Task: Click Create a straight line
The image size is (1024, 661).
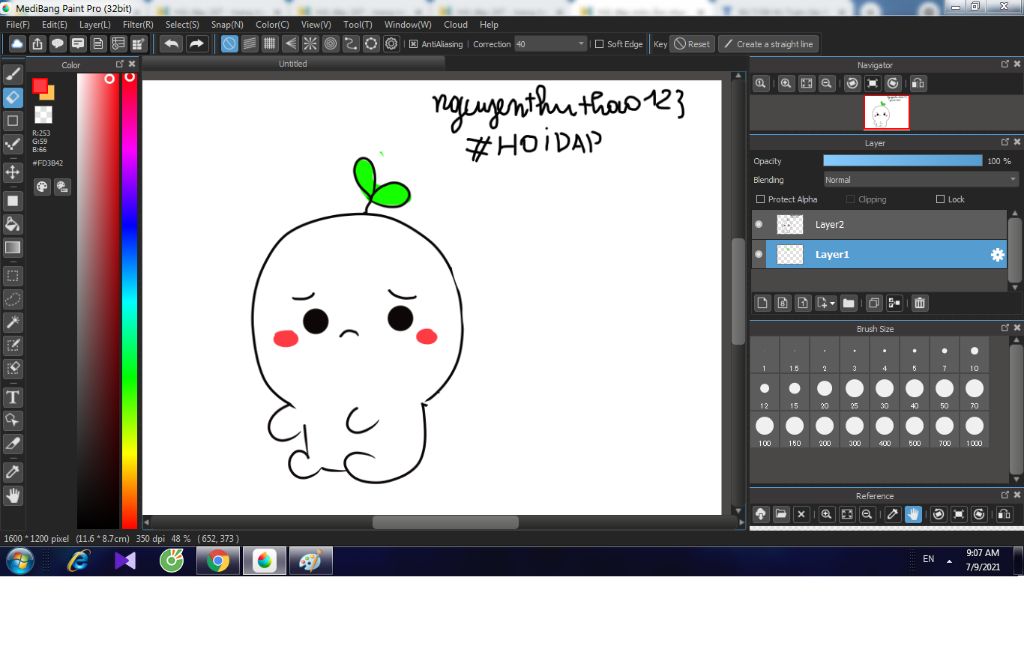Action: click(769, 44)
